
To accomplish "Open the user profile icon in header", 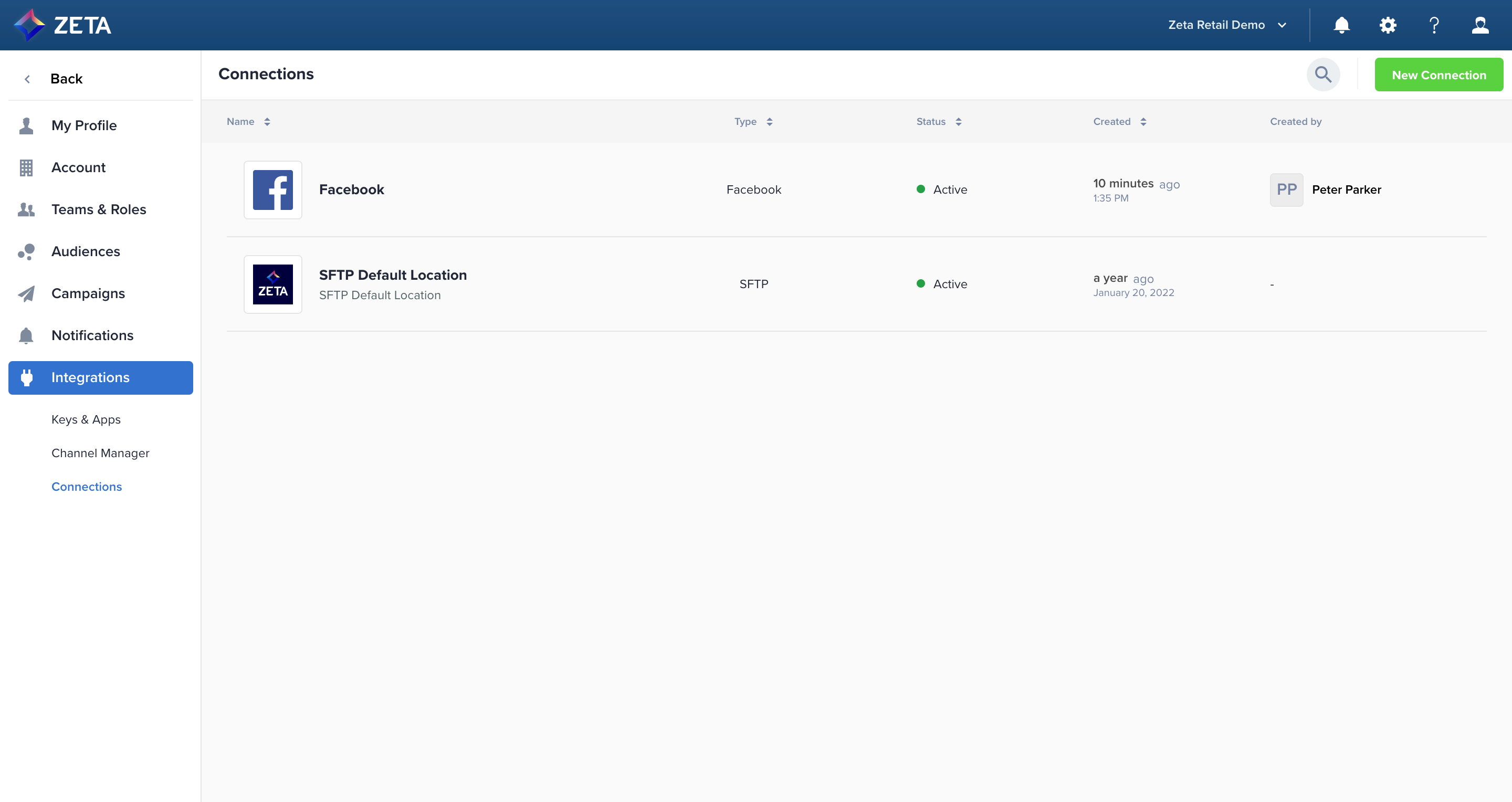I will (1480, 25).
